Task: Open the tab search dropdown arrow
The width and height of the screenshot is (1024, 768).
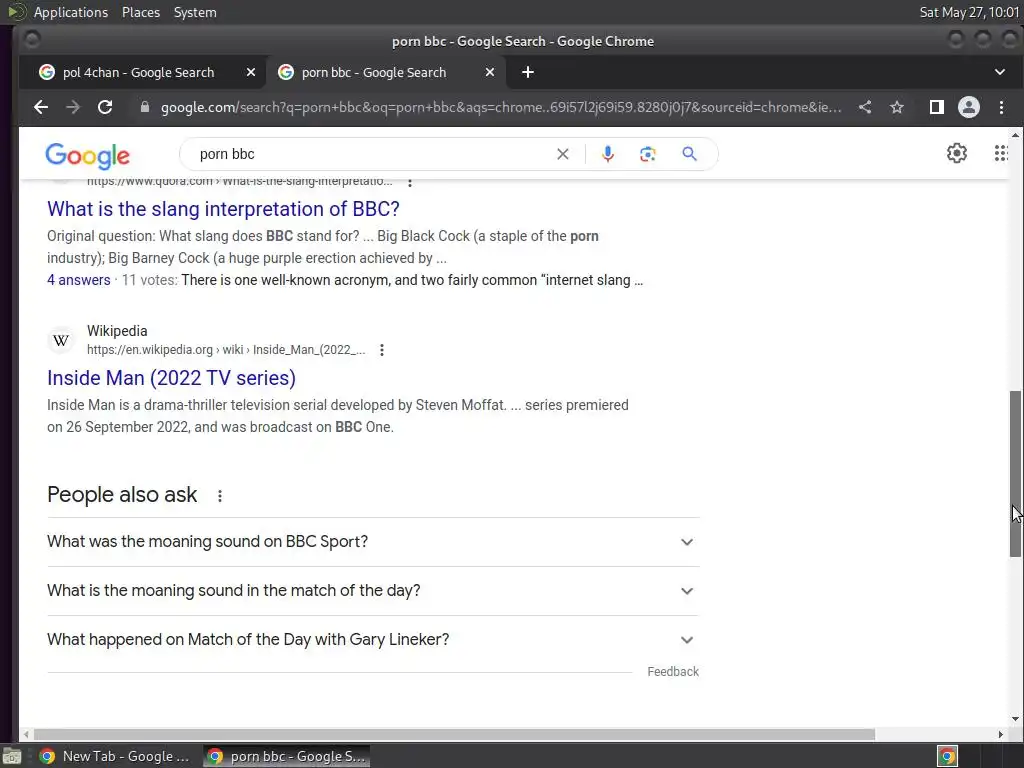Action: (1000, 72)
